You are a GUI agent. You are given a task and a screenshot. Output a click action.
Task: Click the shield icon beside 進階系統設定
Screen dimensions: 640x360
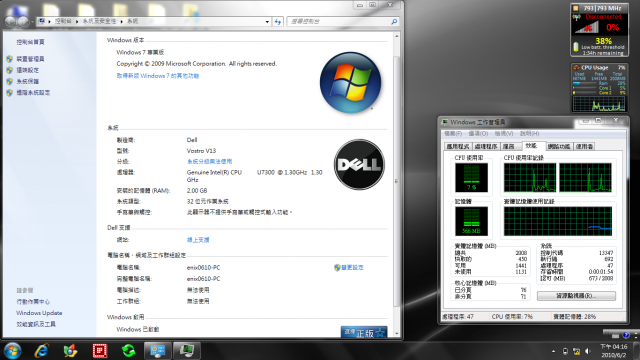tap(9, 93)
